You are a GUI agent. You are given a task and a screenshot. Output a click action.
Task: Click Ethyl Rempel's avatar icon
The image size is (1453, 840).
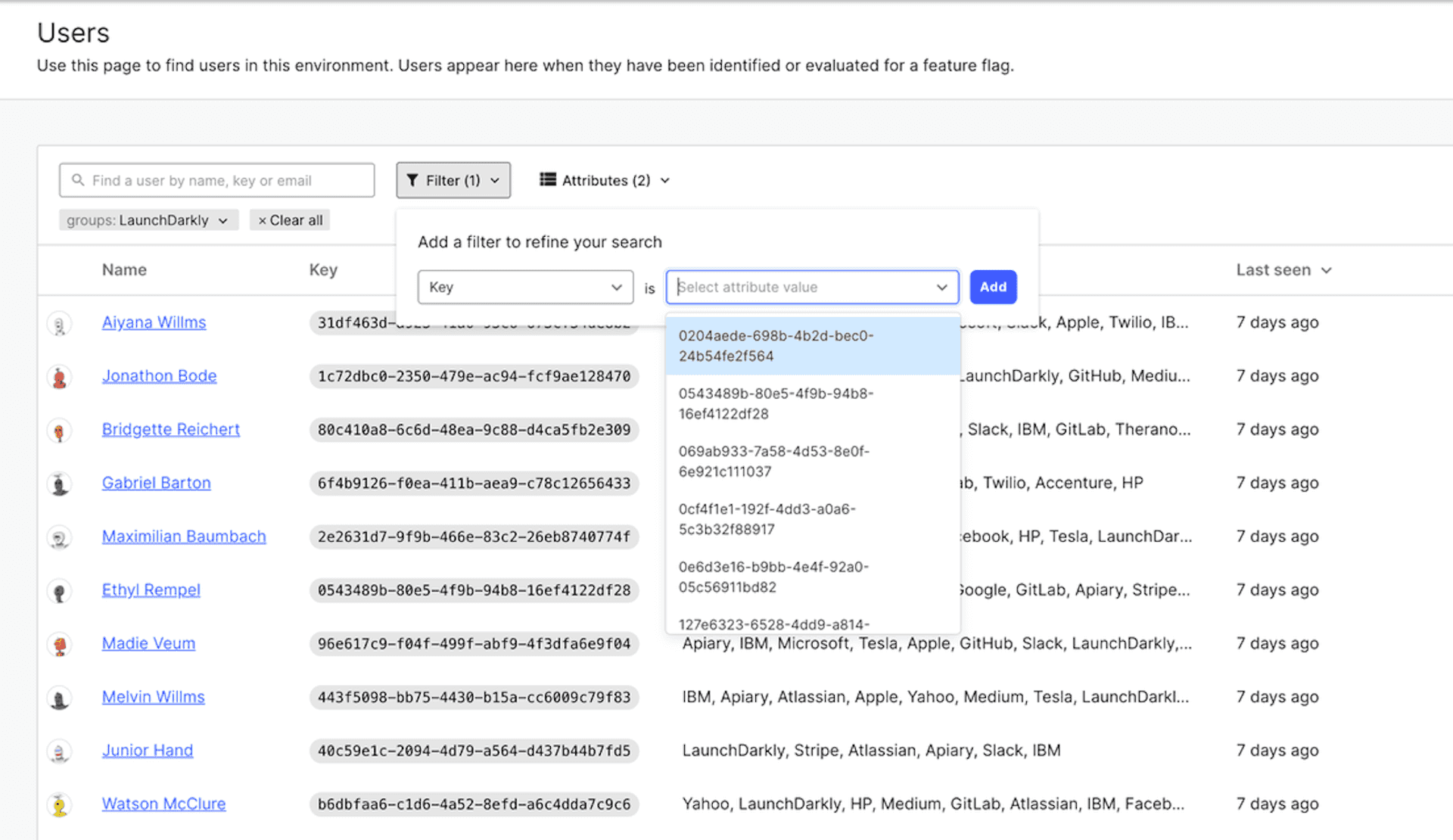click(59, 591)
